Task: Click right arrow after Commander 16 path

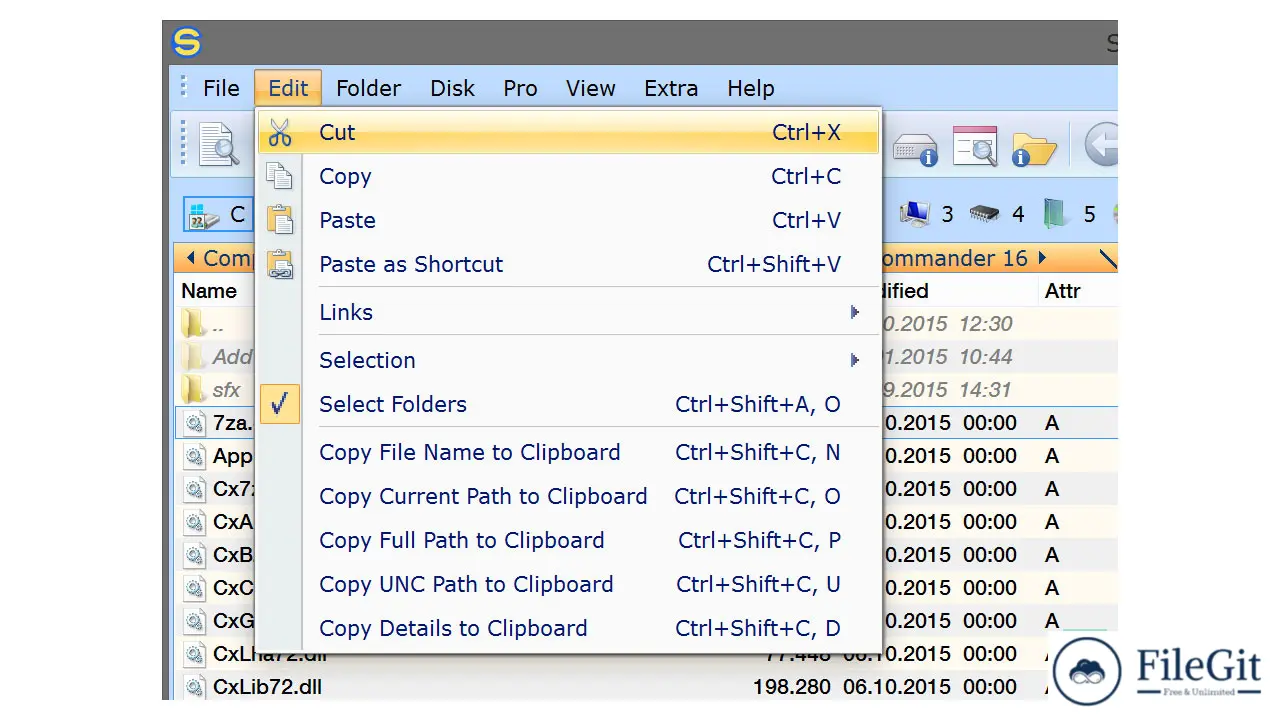Action: coord(1042,258)
